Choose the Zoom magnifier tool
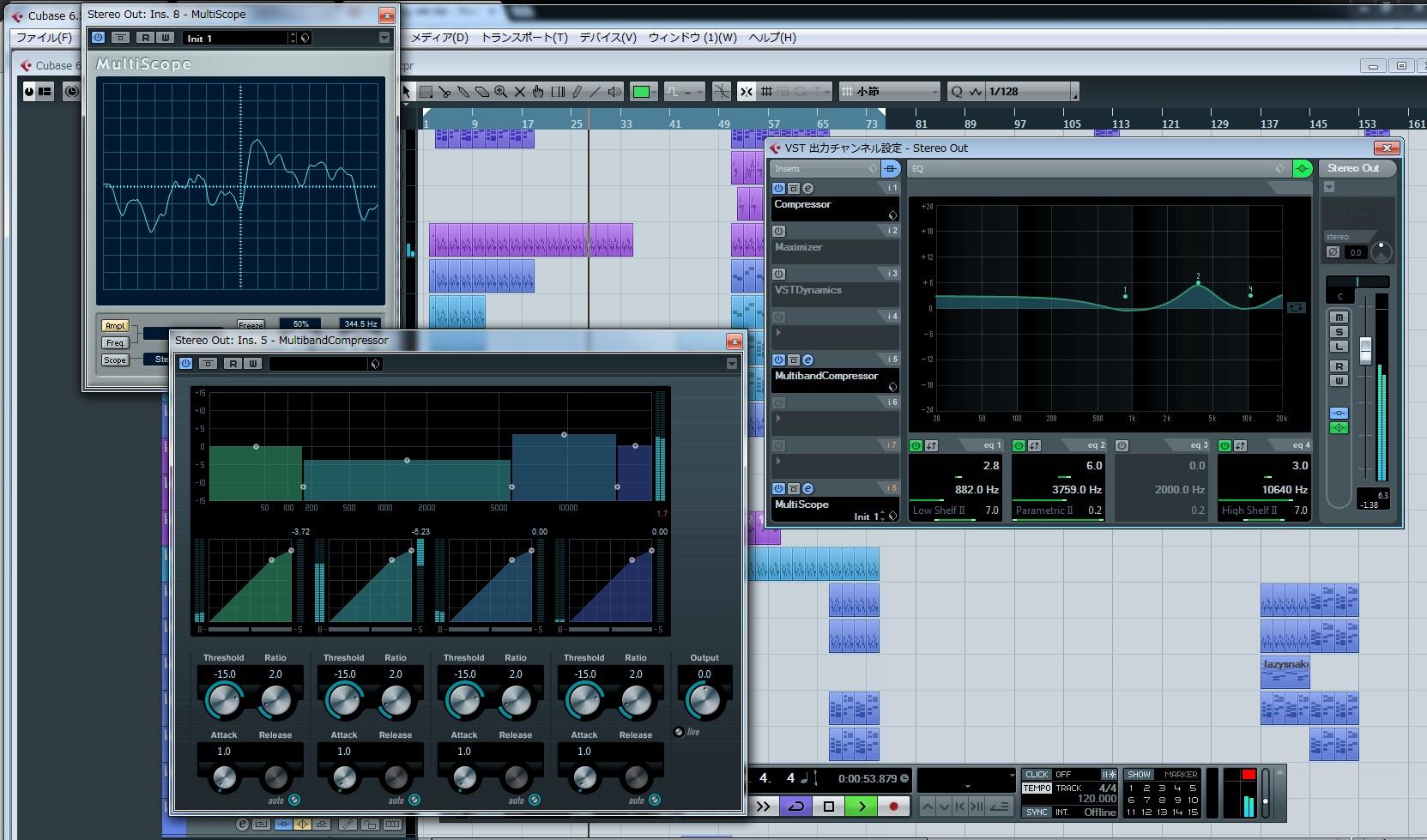1427x840 pixels. click(501, 92)
